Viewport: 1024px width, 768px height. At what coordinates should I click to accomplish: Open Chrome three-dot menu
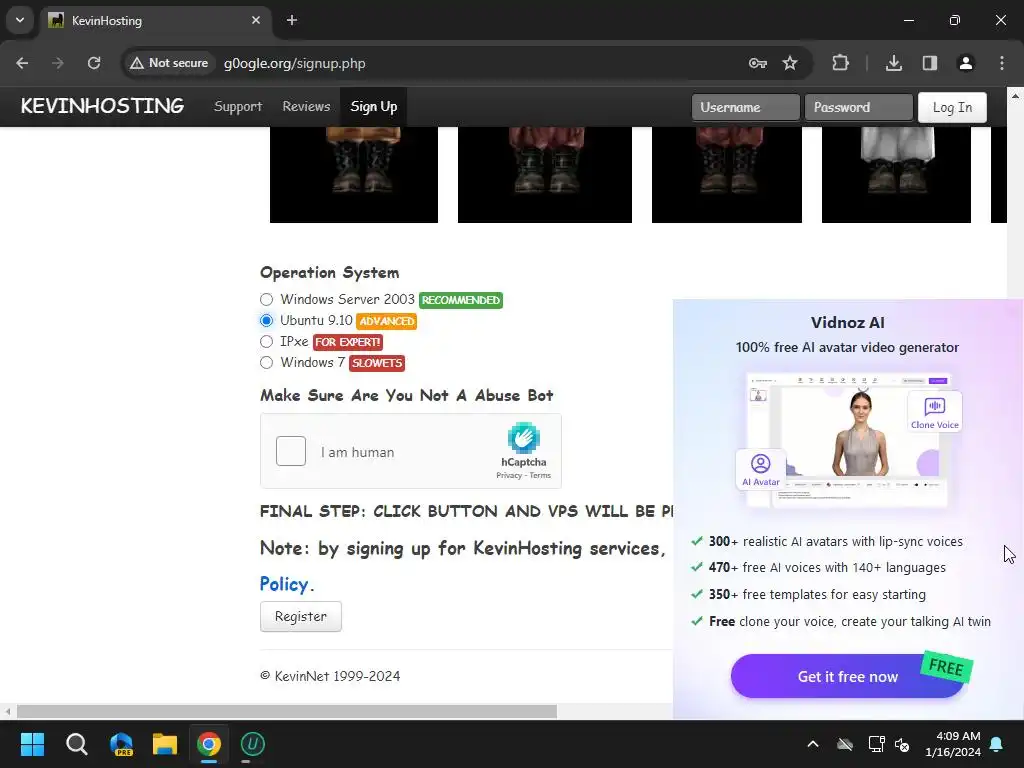coord(1002,63)
